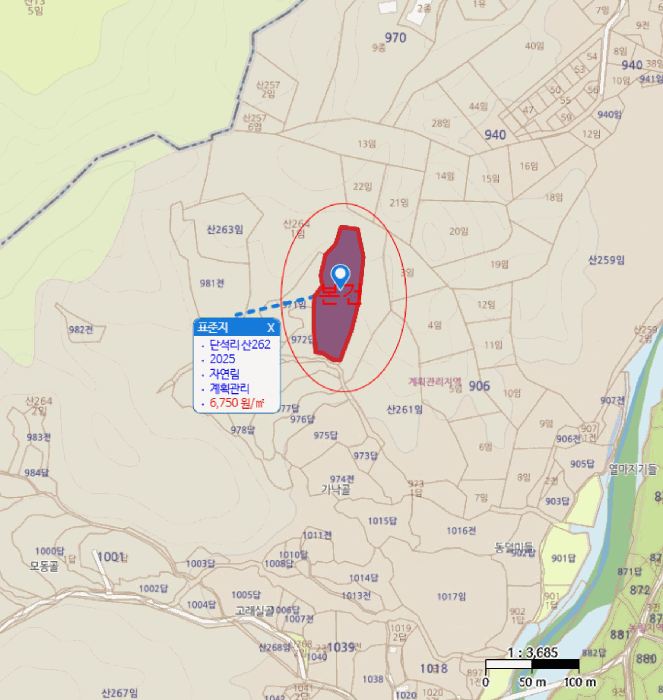This screenshot has height=700, width=663.
Task: Click parcel label 975답
Action: coord(325,435)
